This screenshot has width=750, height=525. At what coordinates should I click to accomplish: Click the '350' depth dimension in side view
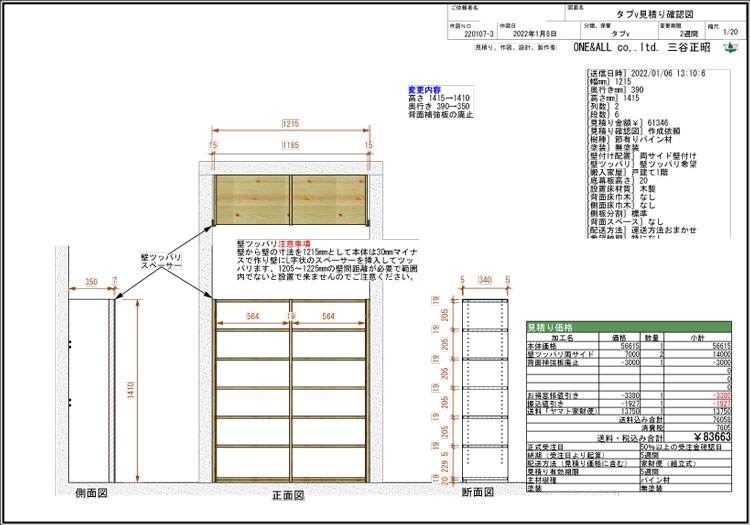click(91, 282)
